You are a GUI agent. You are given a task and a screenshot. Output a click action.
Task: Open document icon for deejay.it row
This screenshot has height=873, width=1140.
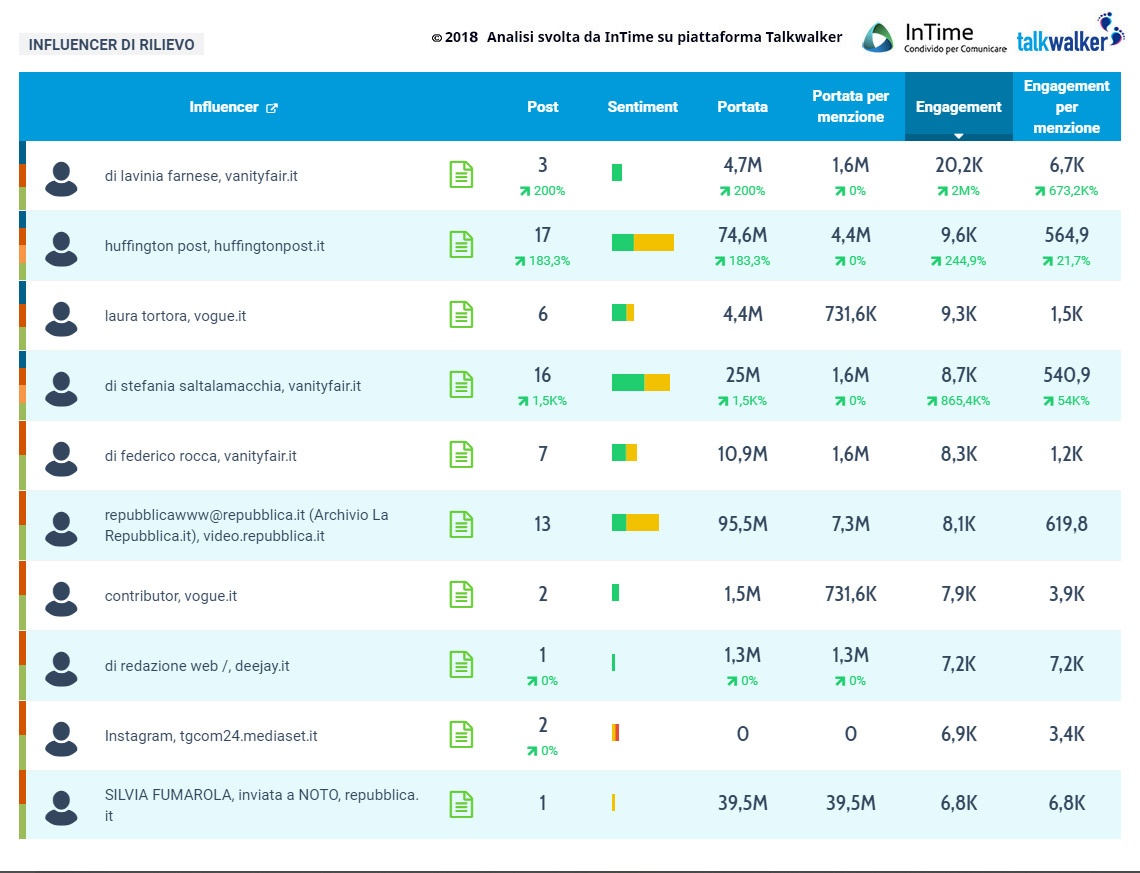[x=461, y=664]
